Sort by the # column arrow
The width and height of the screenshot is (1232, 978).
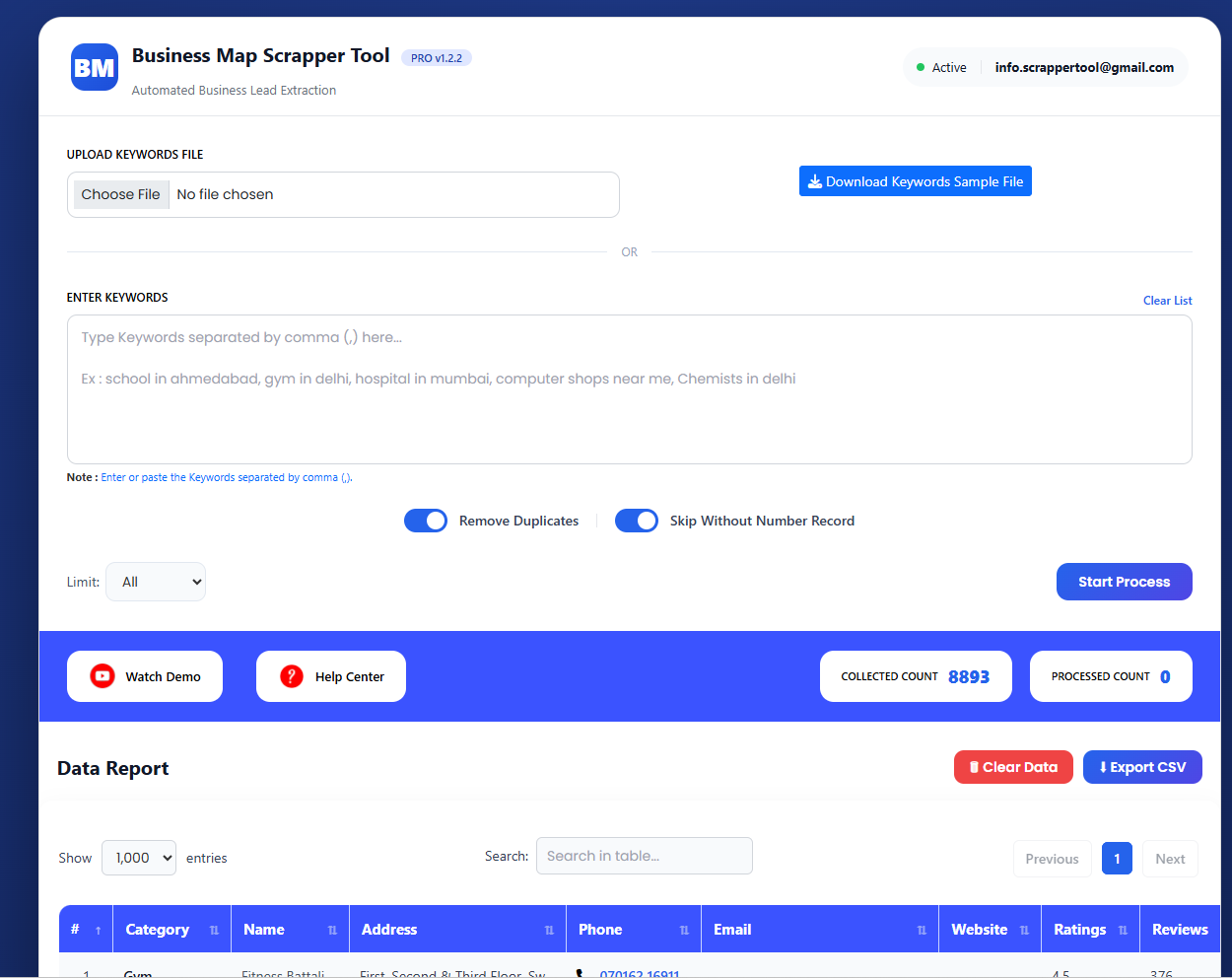pyautogui.click(x=99, y=930)
